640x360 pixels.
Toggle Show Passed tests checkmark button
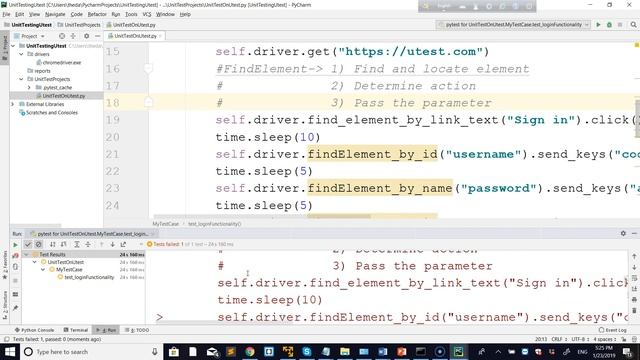[28, 244]
